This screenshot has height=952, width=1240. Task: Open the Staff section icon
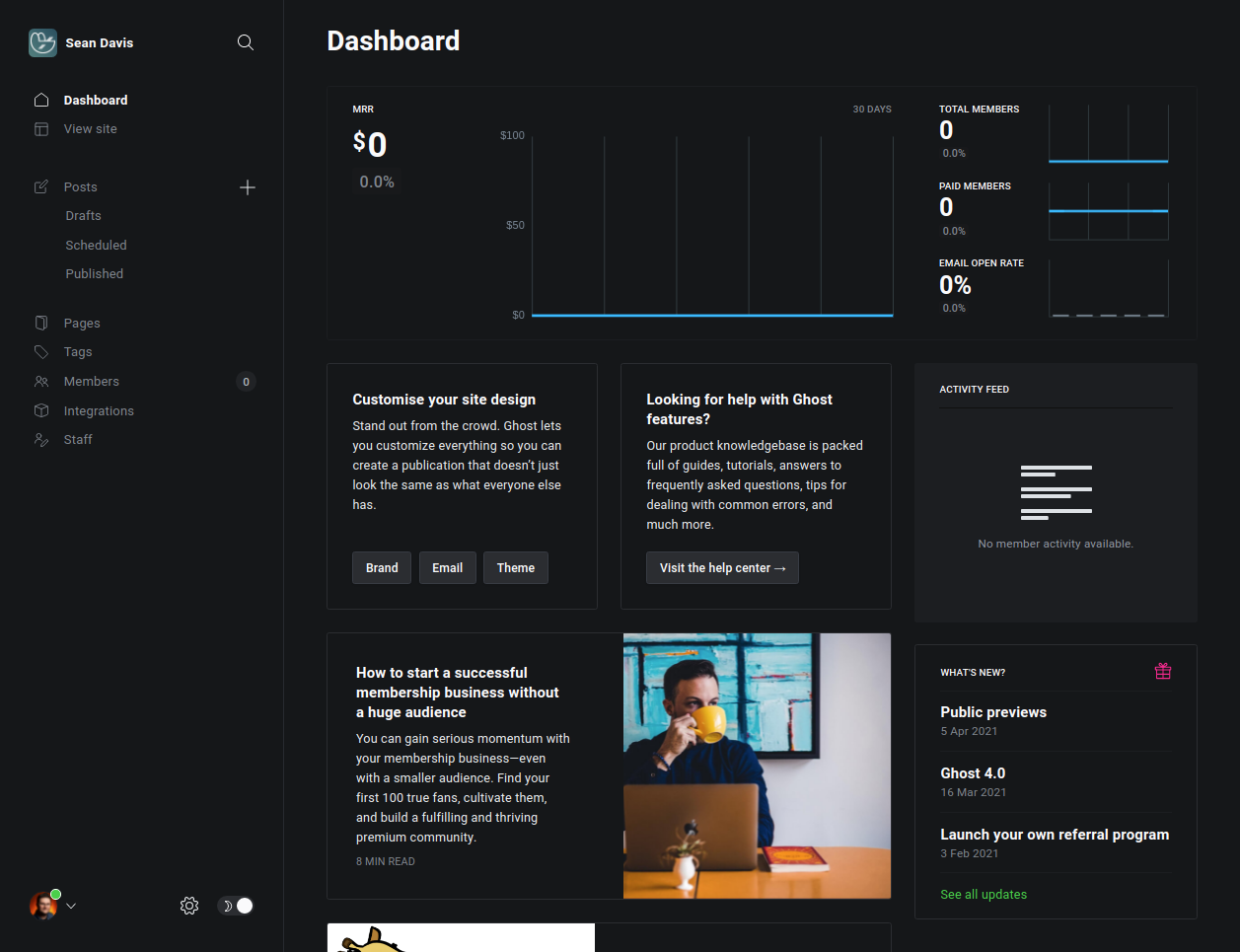[40, 439]
